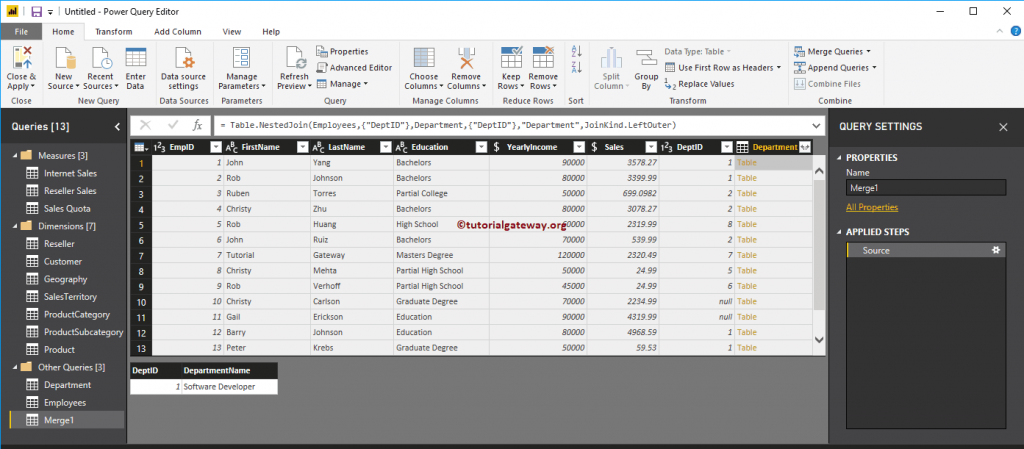This screenshot has width=1024, height=449.
Task: Collapse APPLIED STEPS section
Action: [839, 232]
